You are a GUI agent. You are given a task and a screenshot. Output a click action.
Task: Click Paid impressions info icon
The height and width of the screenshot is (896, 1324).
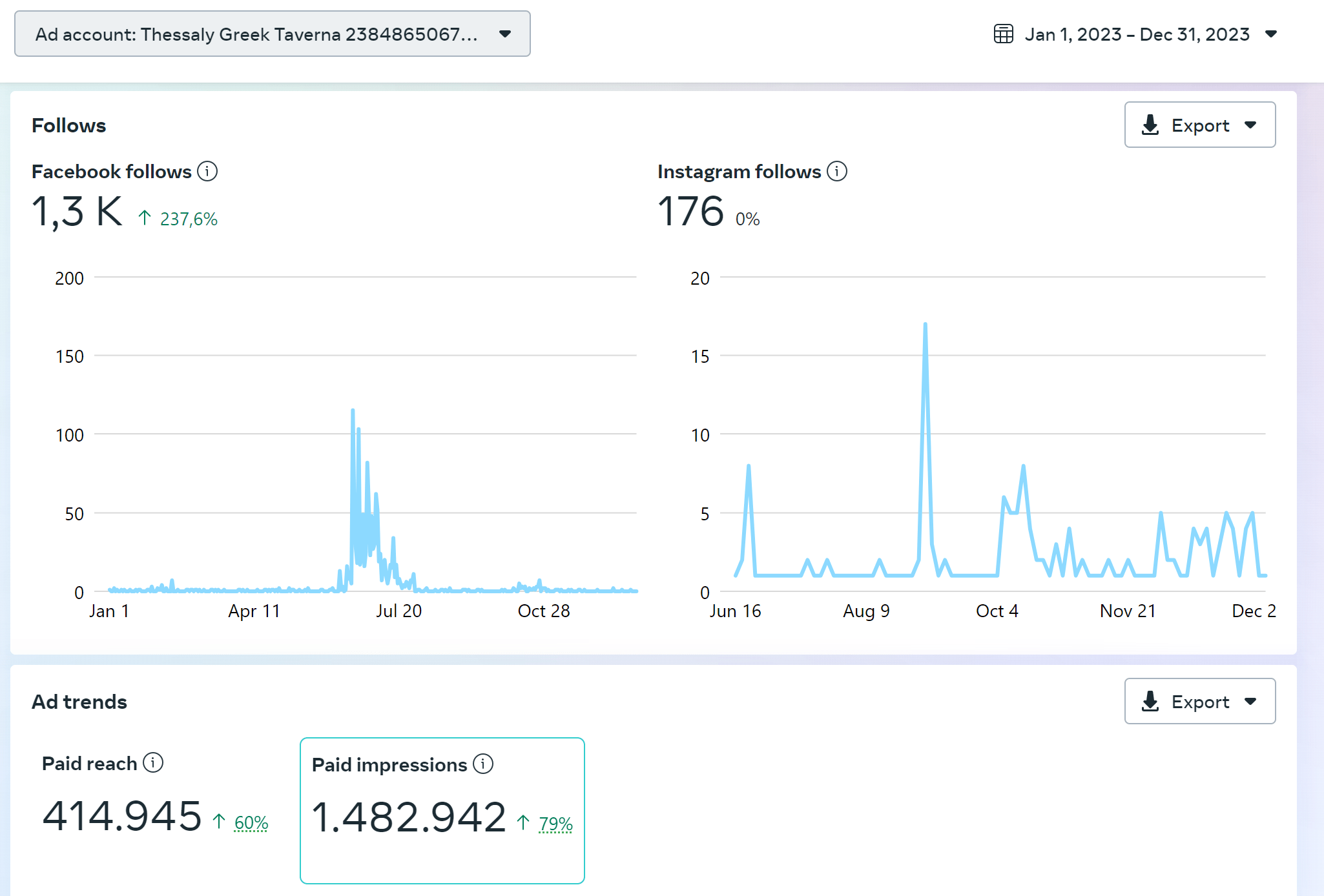[x=483, y=764]
